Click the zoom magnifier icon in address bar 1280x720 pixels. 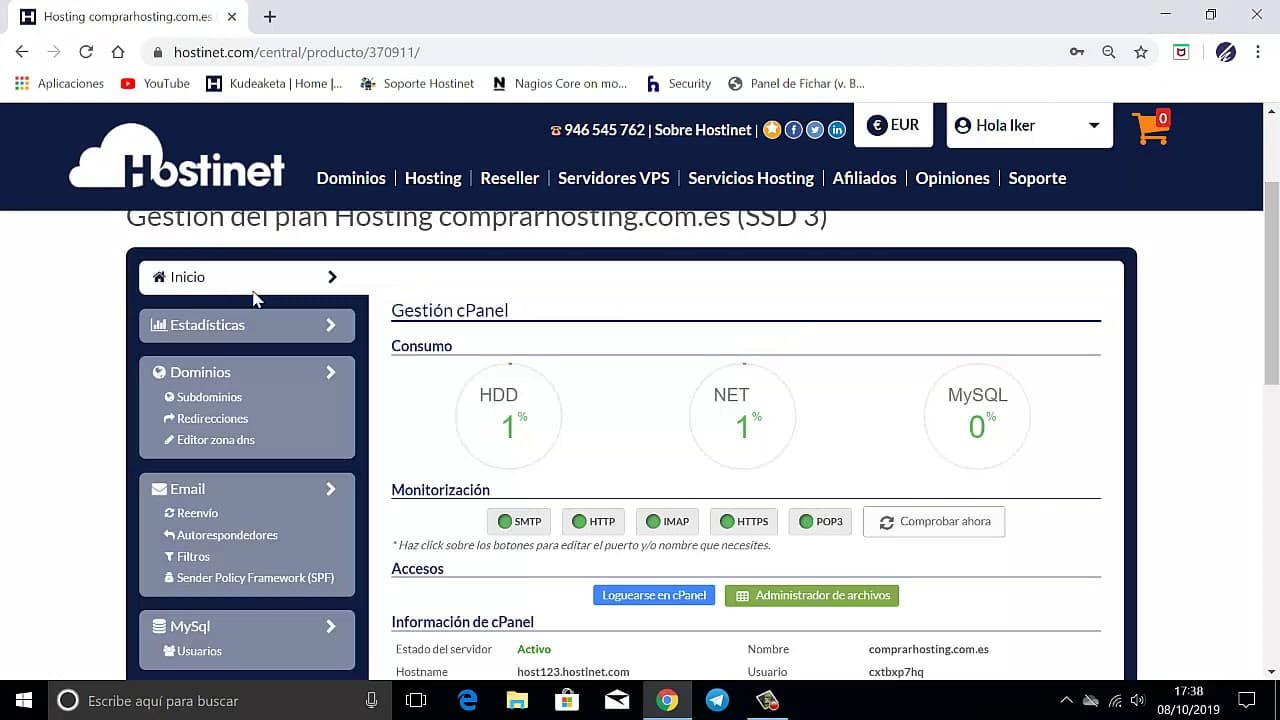(1109, 52)
